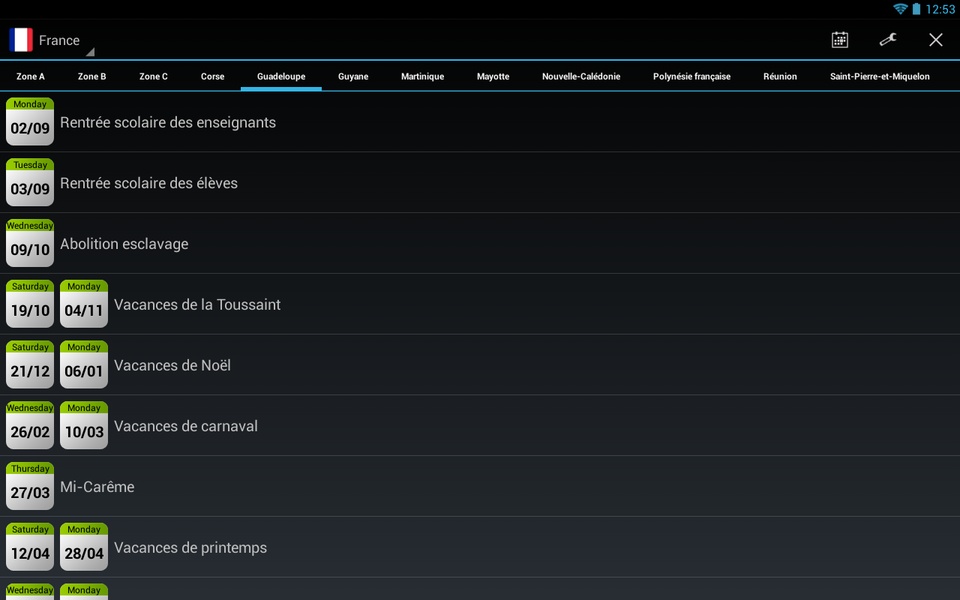This screenshot has height=600, width=960.
Task: Tap the French flag icon
Action: pyautogui.click(x=21, y=40)
